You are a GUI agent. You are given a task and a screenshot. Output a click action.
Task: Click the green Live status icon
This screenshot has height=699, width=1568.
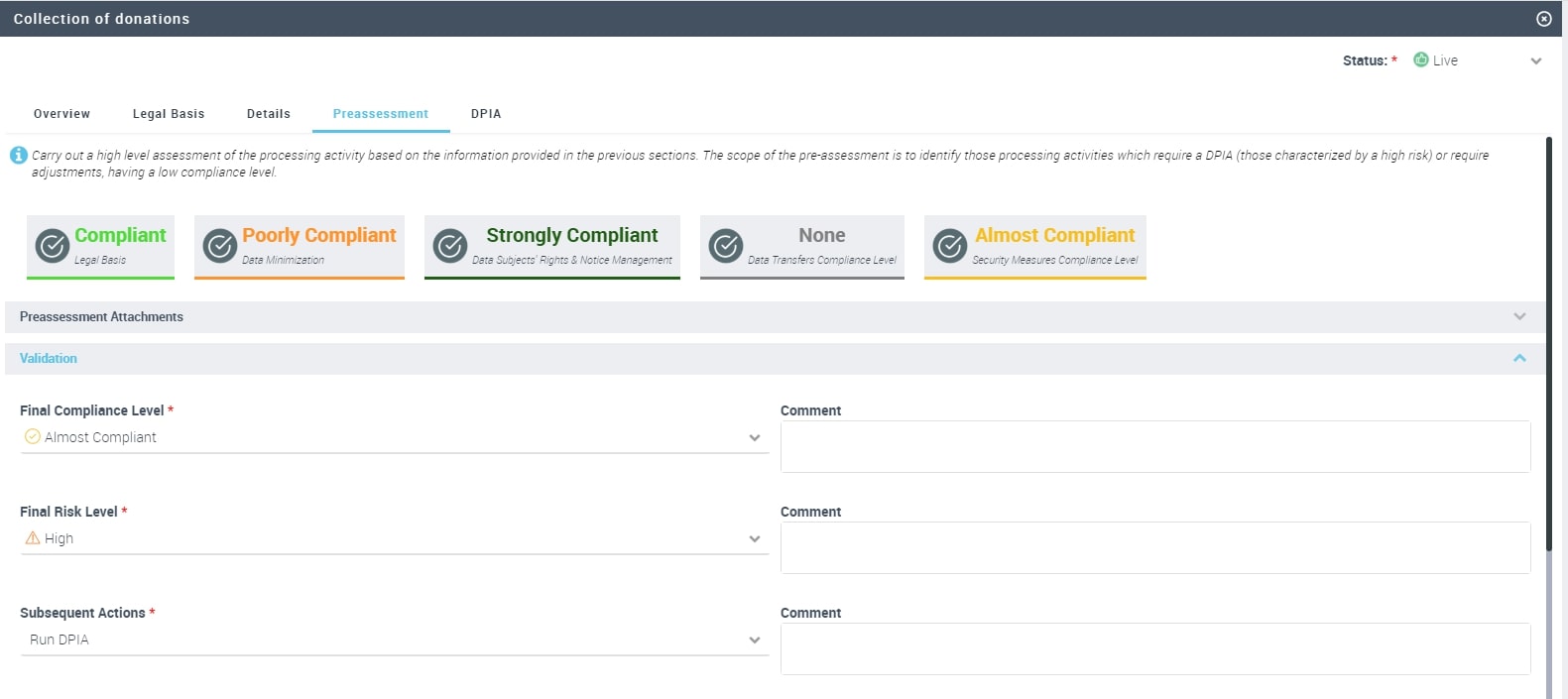tap(1420, 59)
